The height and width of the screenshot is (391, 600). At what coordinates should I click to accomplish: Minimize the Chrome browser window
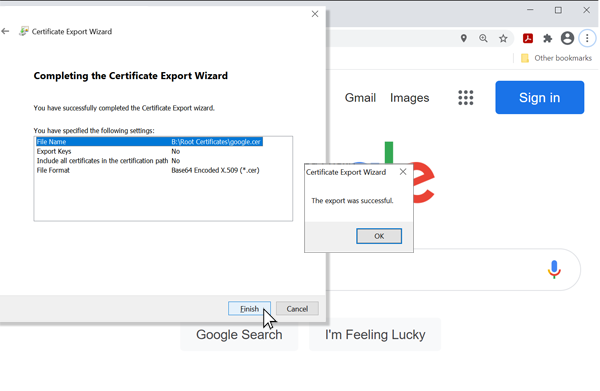pos(530,10)
